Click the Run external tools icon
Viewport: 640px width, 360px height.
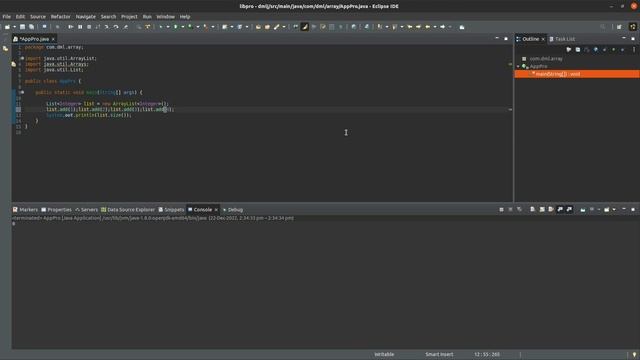click(x=205, y=27)
